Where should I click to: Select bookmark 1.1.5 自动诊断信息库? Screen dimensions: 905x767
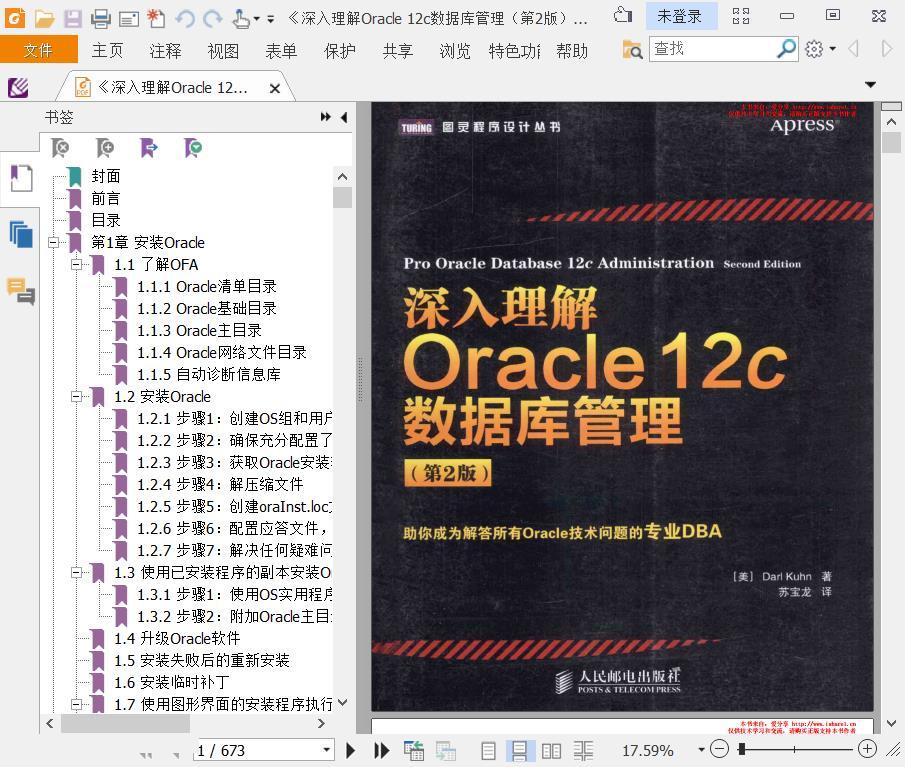(x=209, y=375)
